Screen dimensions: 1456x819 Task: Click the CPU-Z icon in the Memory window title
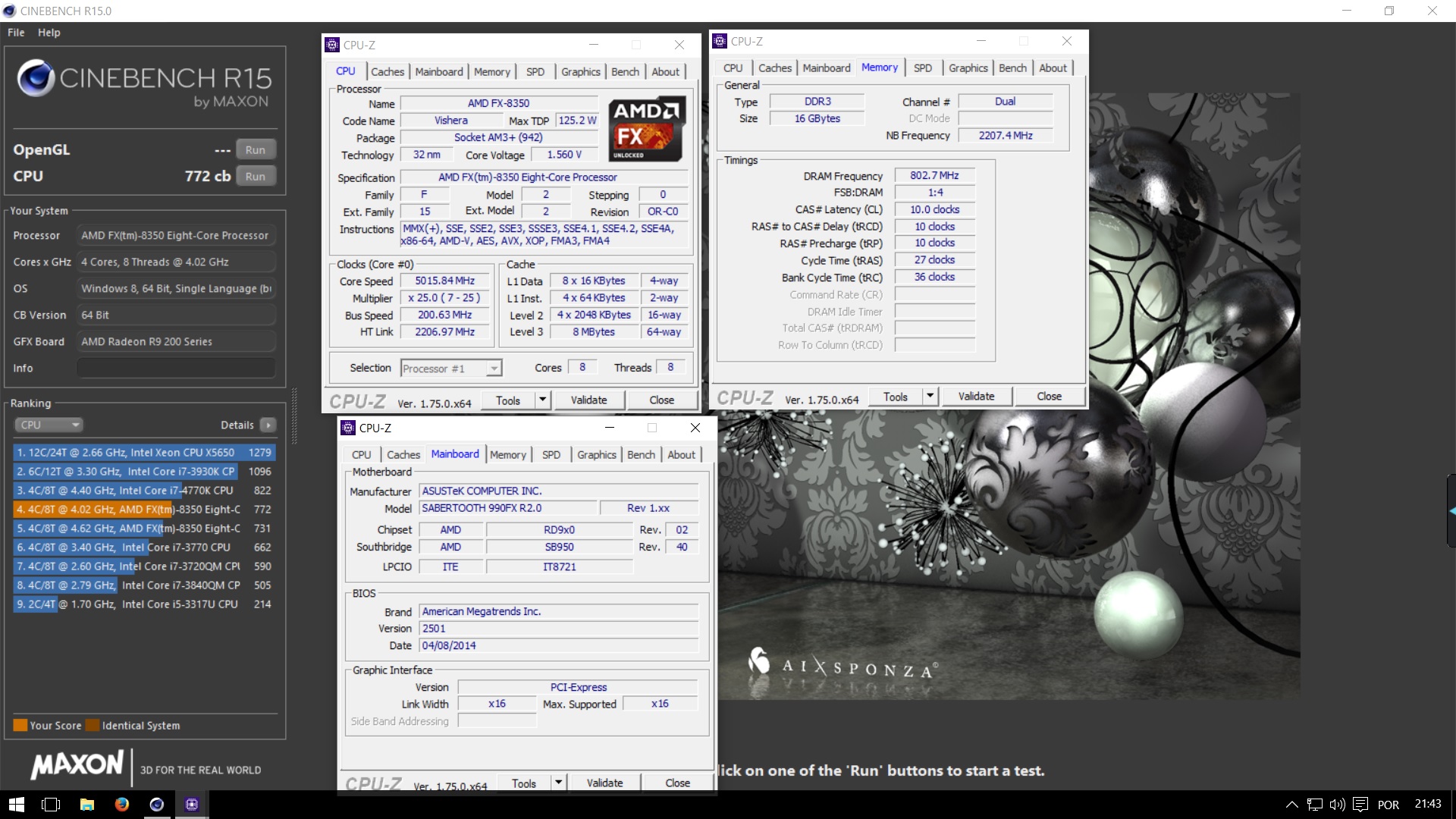click(720, 41)
